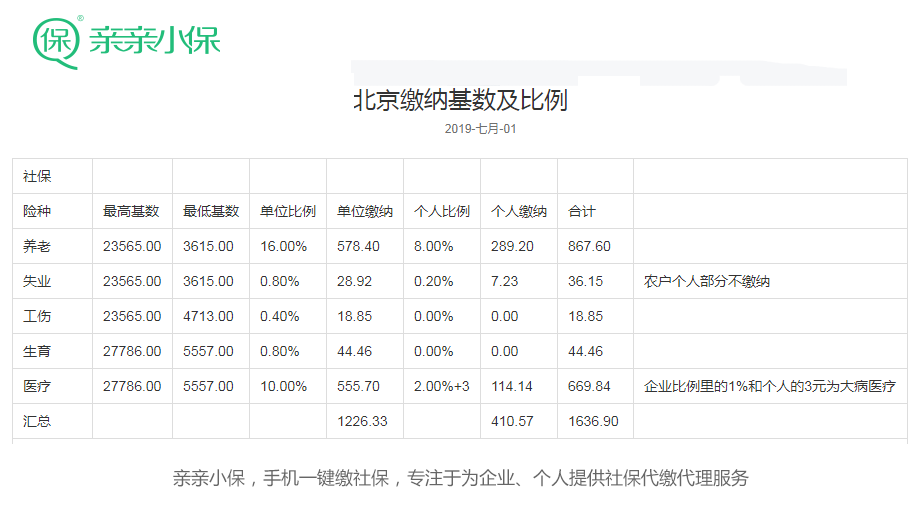Select the 社保 header cell
The height and width of the screenshot is (517, 919).
pos(37,176)
